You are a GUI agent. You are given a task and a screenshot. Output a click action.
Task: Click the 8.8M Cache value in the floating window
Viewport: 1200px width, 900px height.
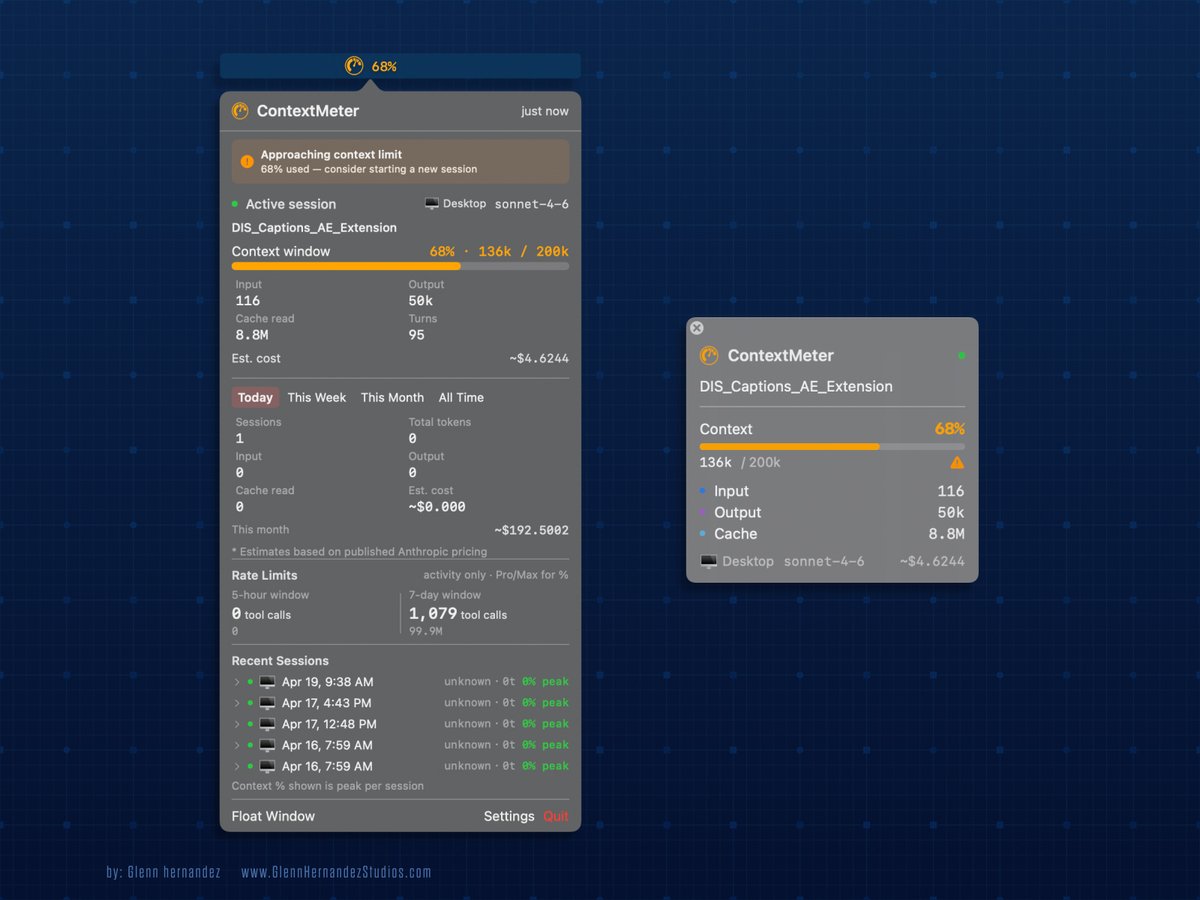pyautogui.click(x=946, y=534)
